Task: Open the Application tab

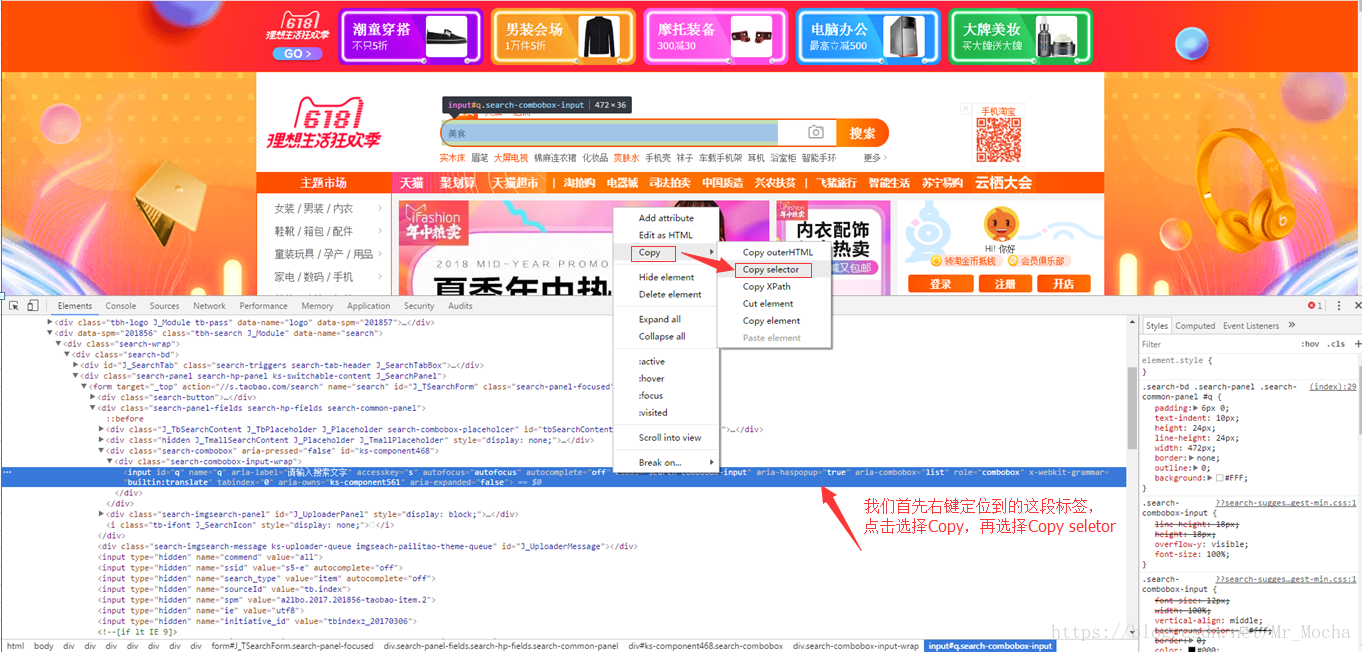Action: [x=368, y=306]
